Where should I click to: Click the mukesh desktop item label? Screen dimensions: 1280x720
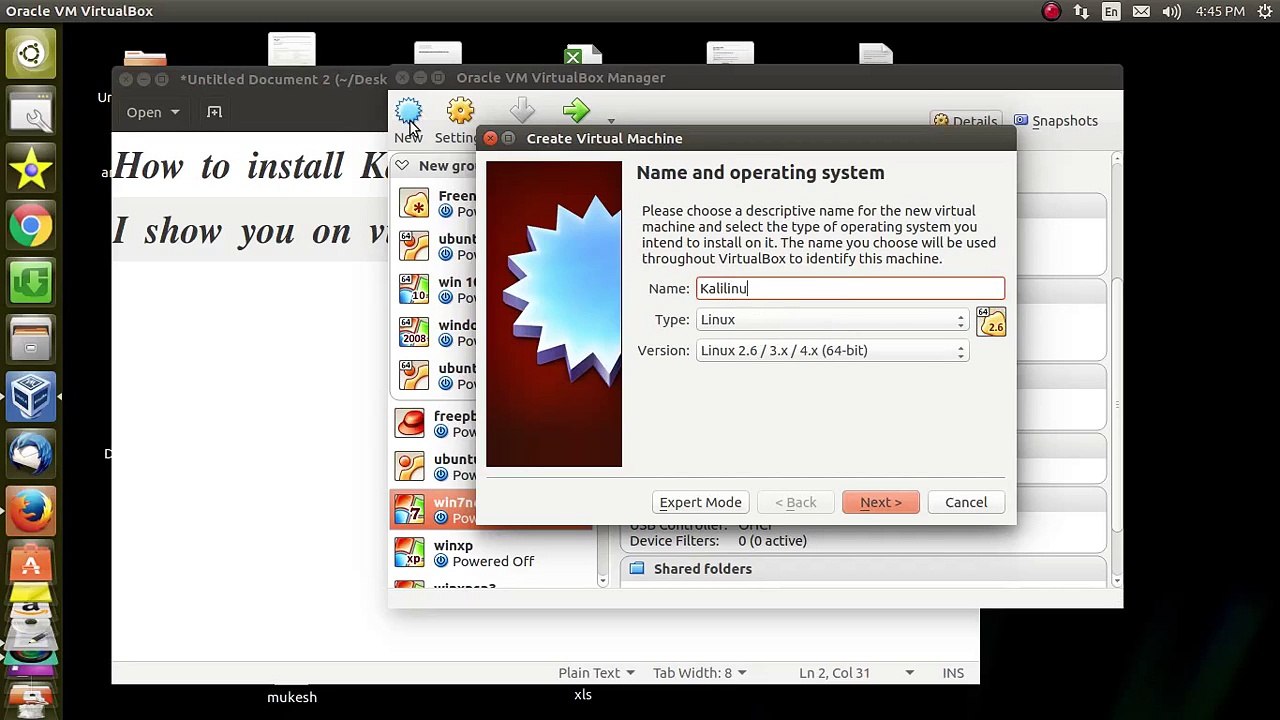point(292,697)
